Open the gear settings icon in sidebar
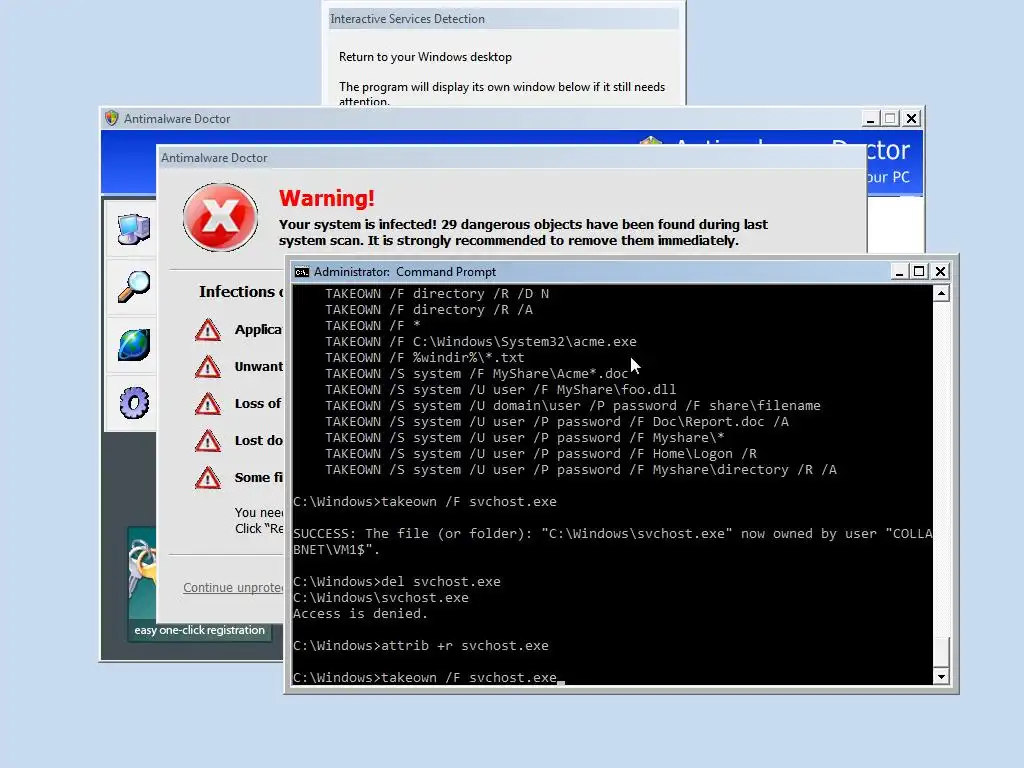 coord(134,403)
